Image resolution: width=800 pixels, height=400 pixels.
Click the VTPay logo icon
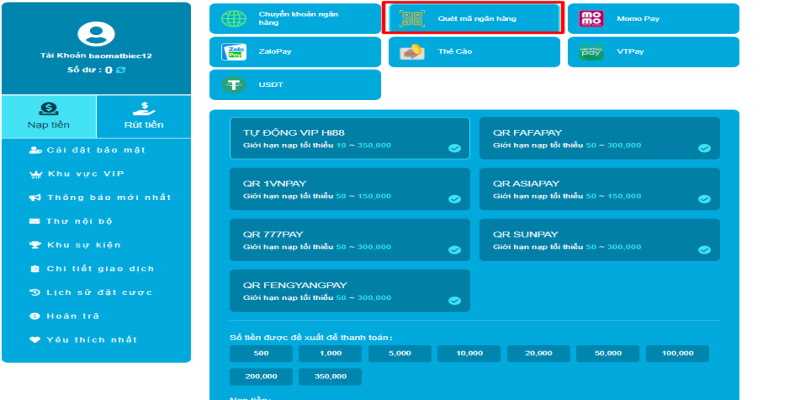point(592,51)
